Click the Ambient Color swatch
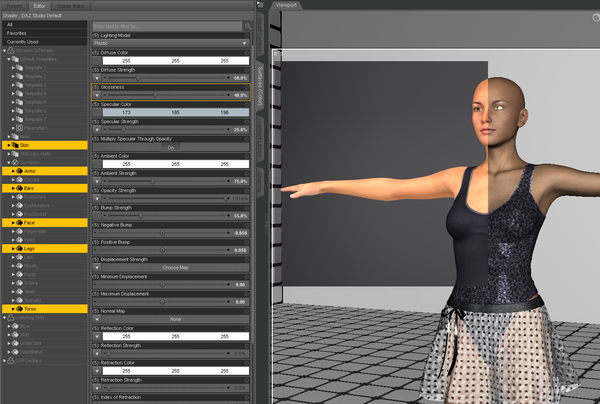The width and height of the screenshot is (600, 404). (x=176, y=164)
